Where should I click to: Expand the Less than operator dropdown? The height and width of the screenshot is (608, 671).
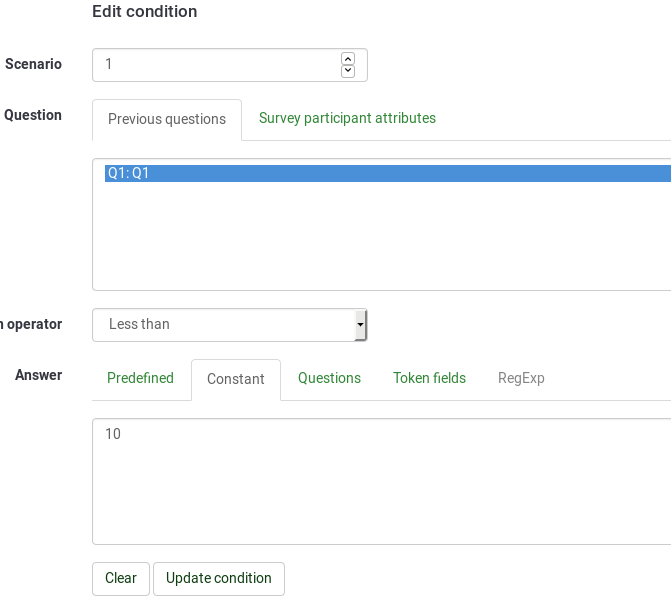[x=230, y=325]
